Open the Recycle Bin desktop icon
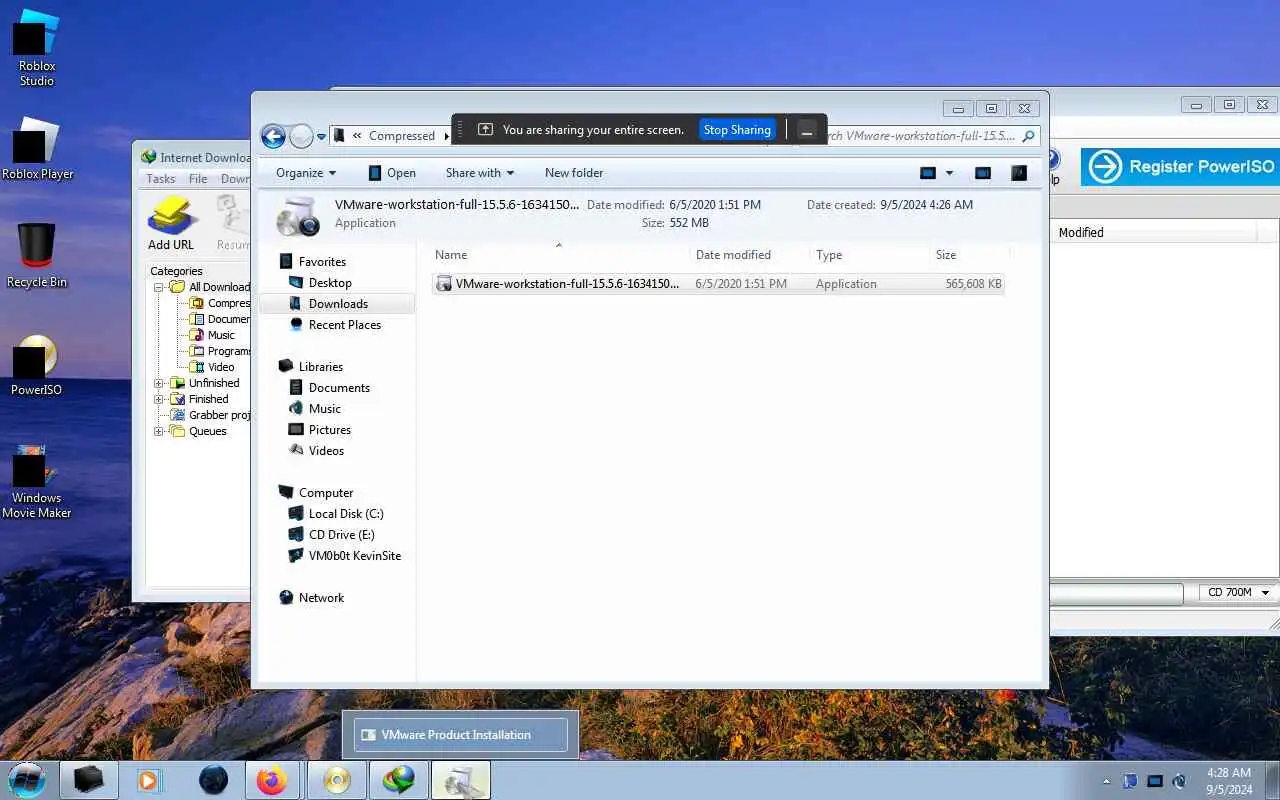 pyautogui.click(x=37, y=256)
